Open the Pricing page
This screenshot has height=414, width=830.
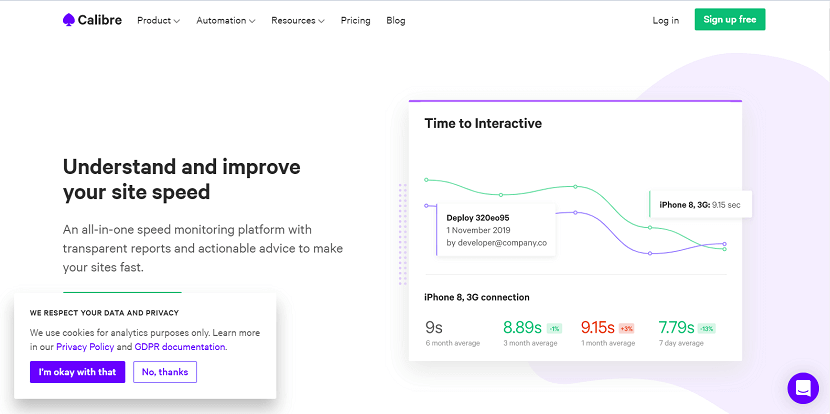point(355,21)
